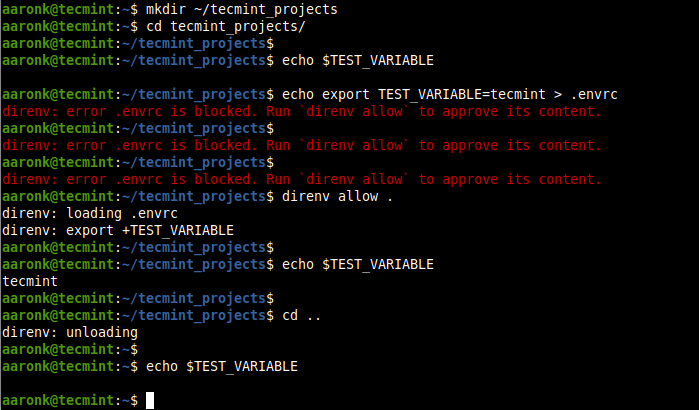Click the first red direnv error line

pos(301,111)
